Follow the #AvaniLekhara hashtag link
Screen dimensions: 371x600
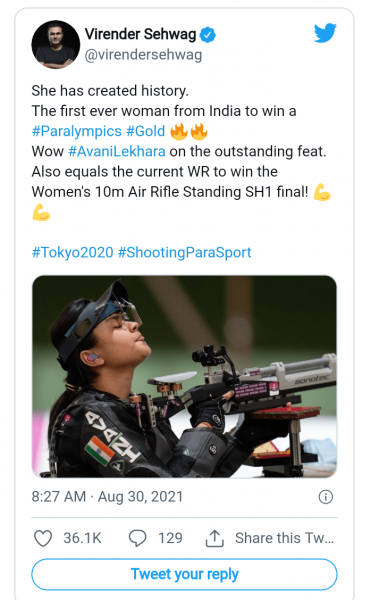(x=117, y=152)
